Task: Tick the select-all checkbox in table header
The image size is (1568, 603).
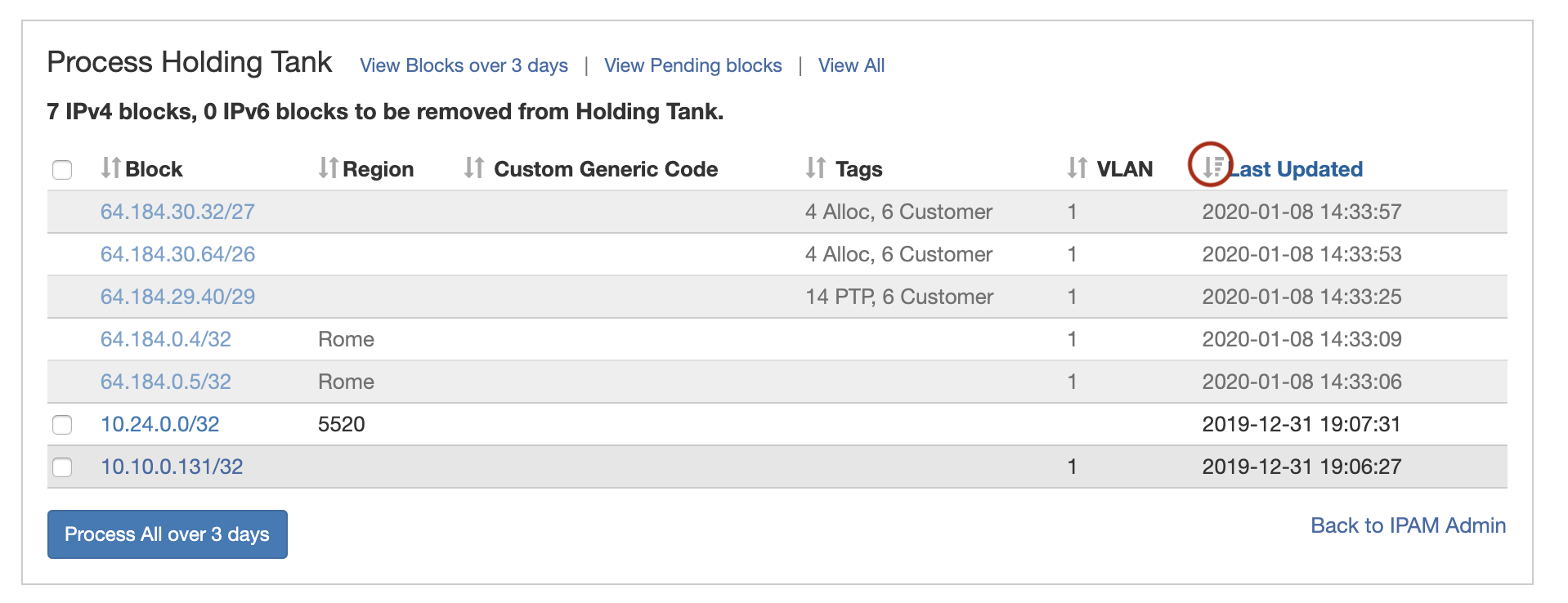Action: click(x=62, y=170)
